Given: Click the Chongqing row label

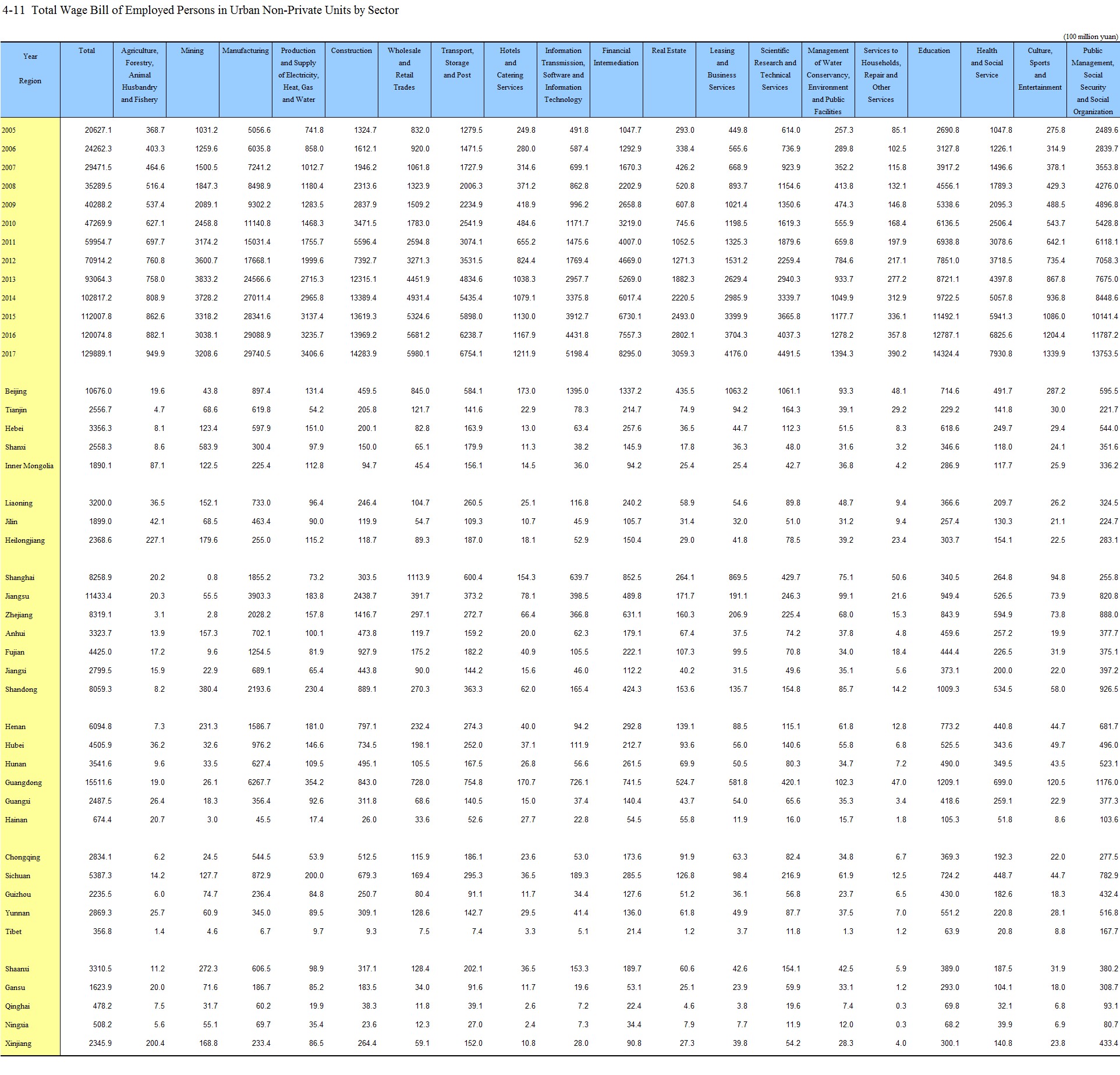Looking at the screenshot, I should coord(23,857).
